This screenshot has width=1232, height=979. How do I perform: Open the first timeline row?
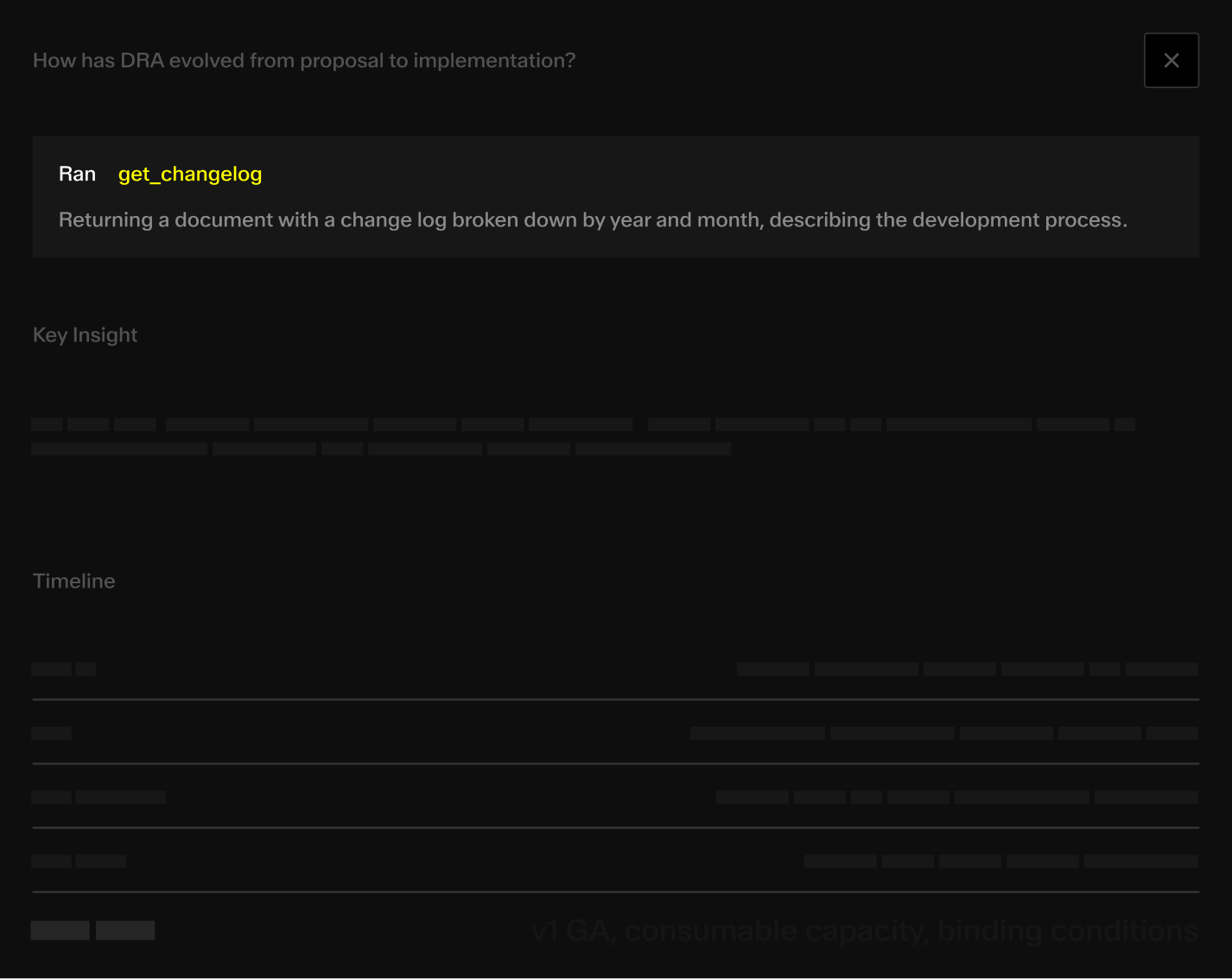tap(615, 669)
